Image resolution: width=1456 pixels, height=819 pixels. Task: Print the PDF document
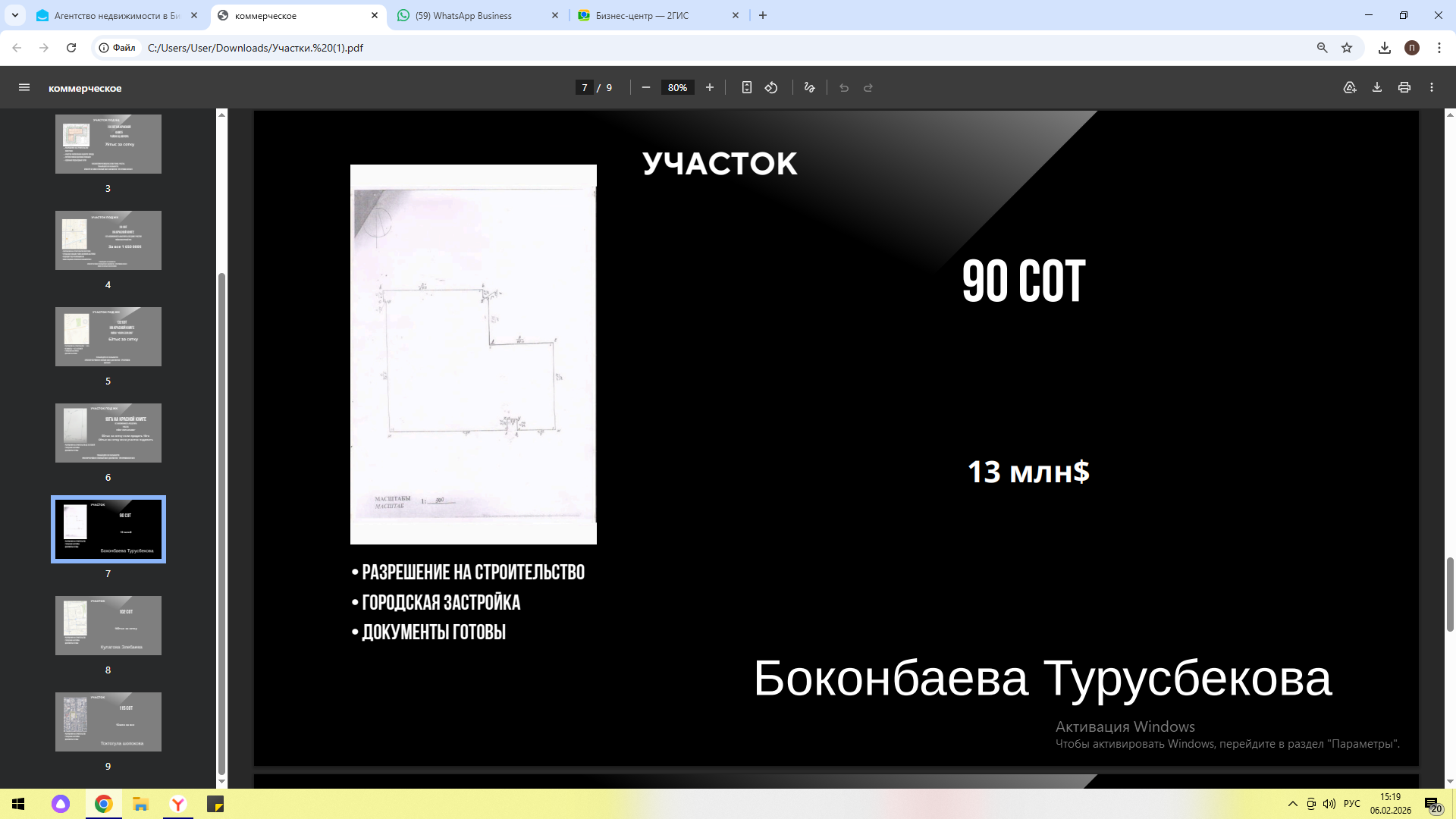[x=1404, y=88]
